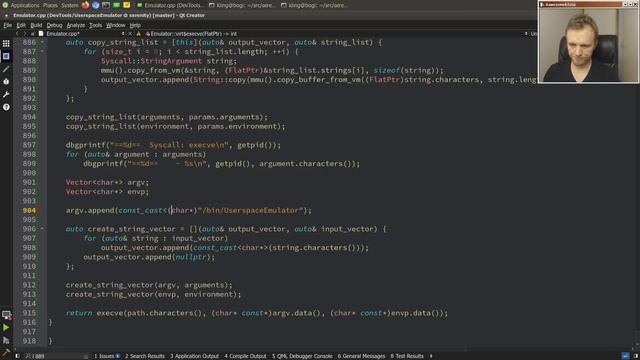This screenshot has height=360, width=640.
Task: Launch the terminal icon in top panel
Action: tap(106, 5)
